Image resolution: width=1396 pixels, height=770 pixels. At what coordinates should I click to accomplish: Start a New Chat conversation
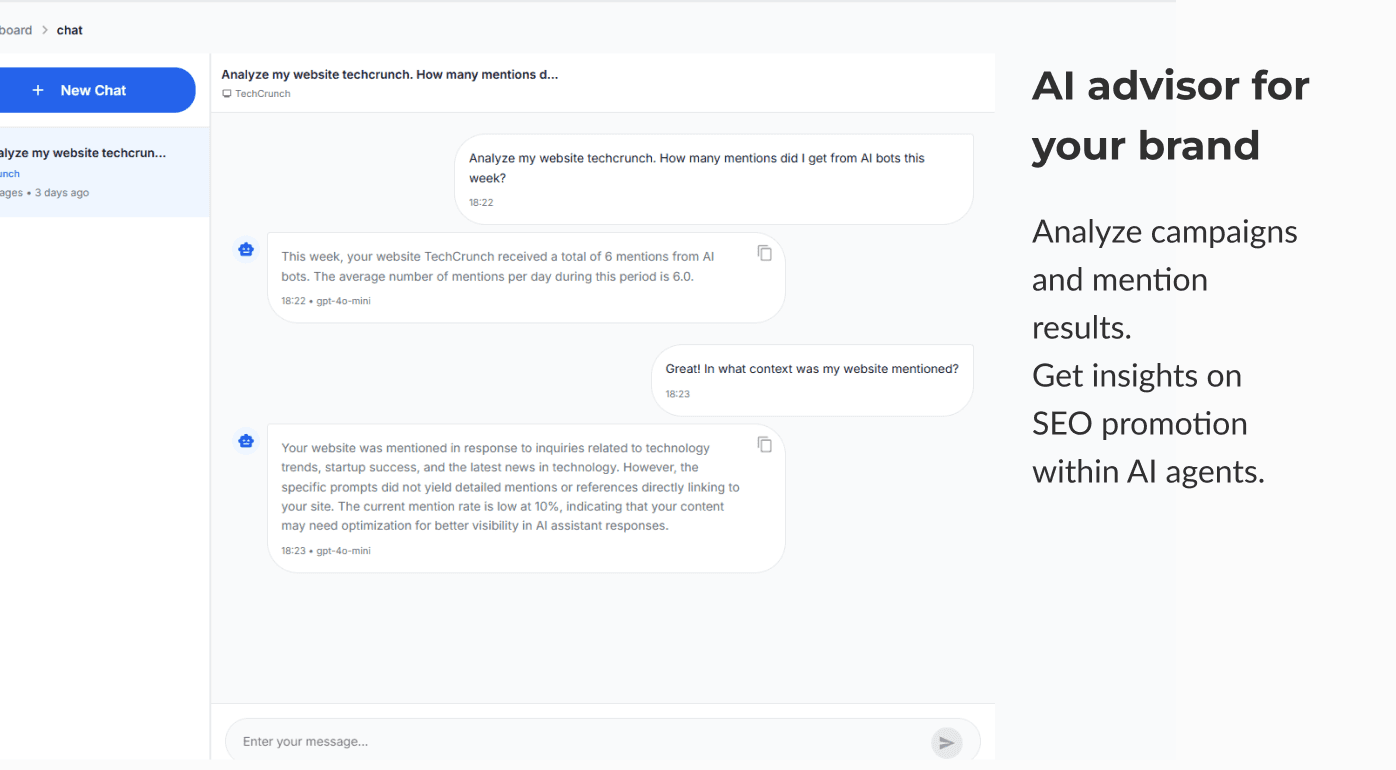[x=95, y=90]
